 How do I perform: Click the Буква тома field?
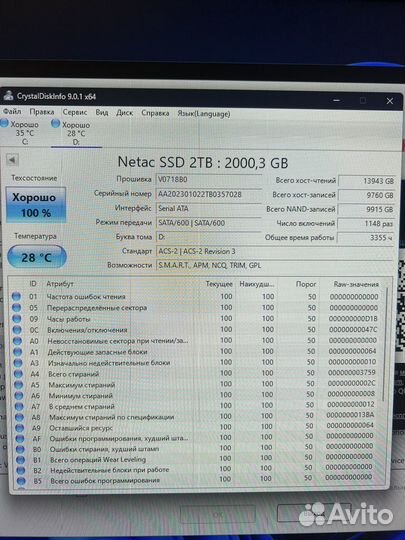tap(209, 237)
